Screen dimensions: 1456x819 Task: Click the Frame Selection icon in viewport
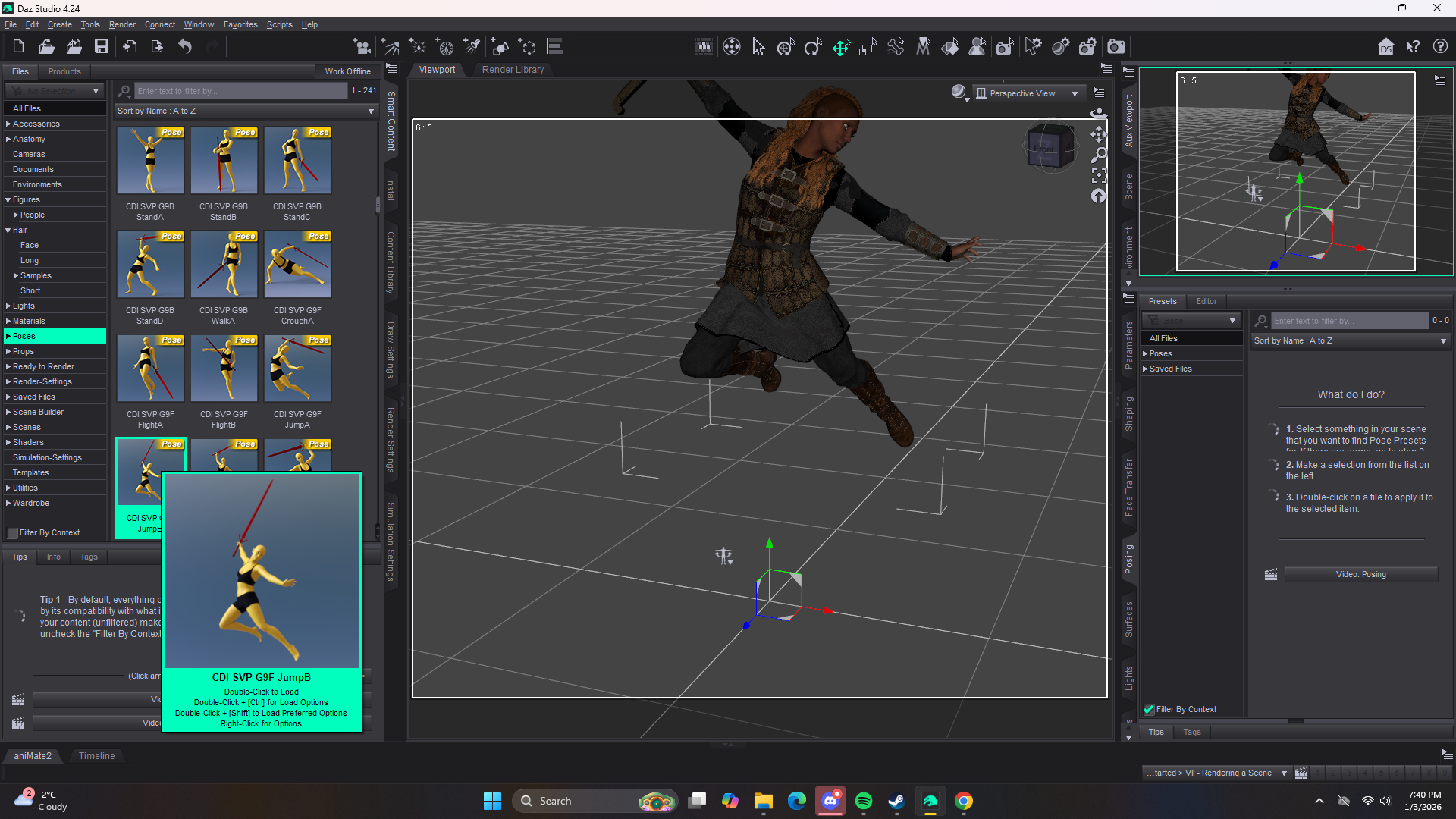1099,176
